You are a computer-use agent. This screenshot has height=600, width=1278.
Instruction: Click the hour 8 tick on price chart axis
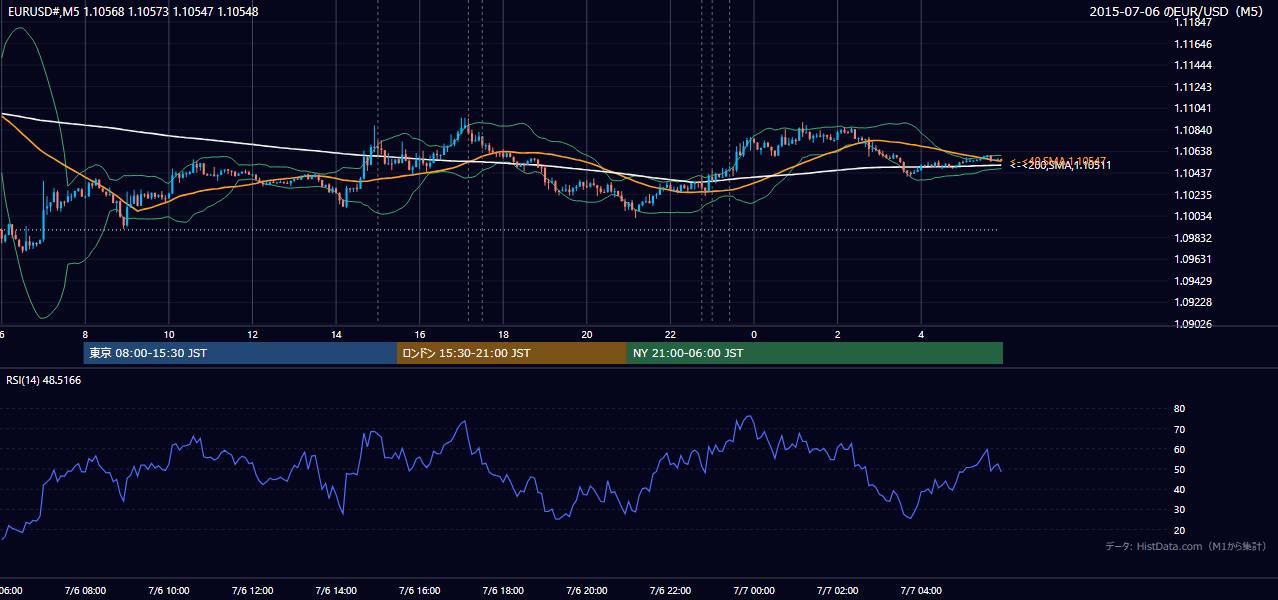[x=85, y=334]
